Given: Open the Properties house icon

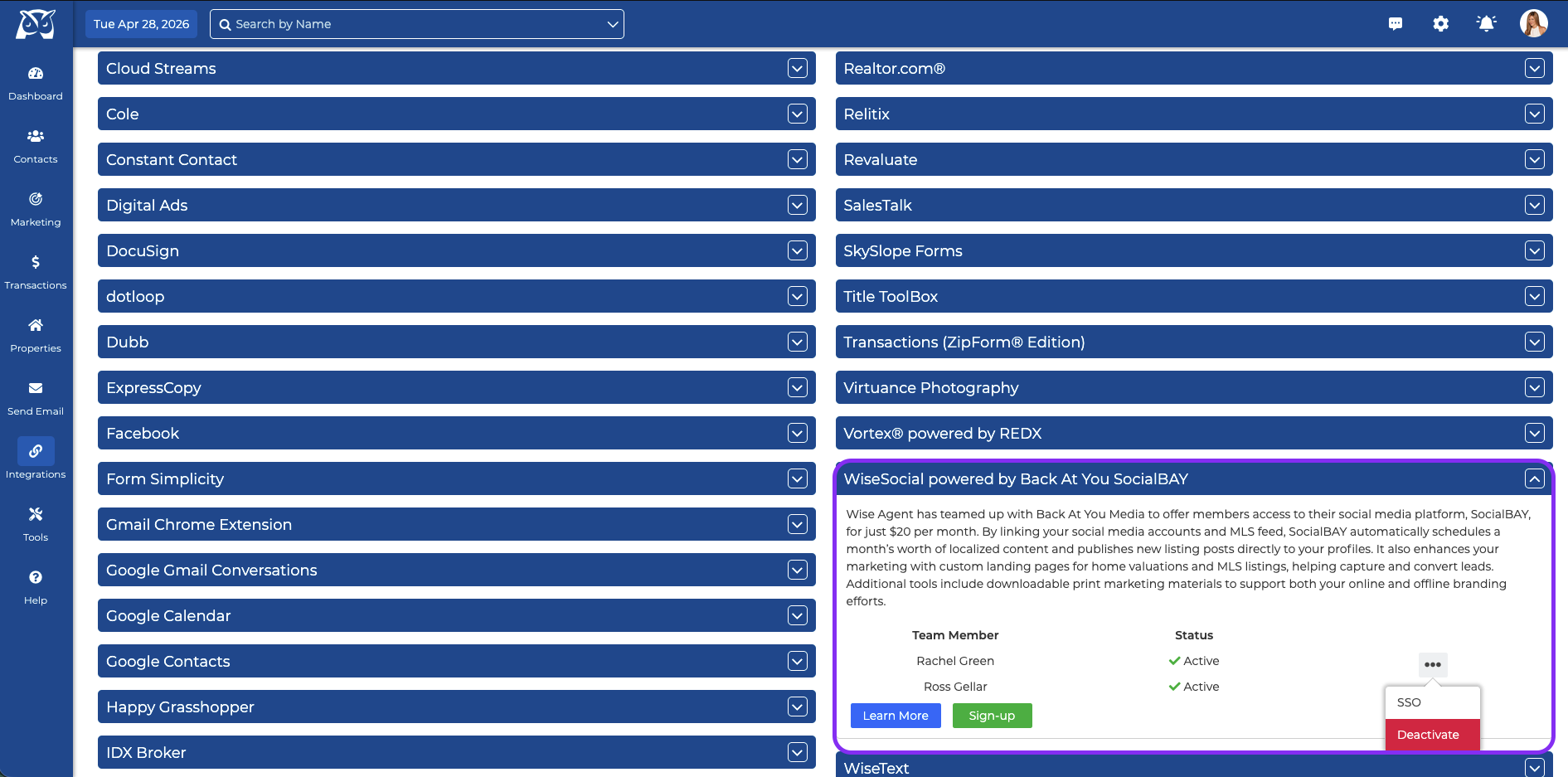Looking at the screenshot, I should [36, 325].
